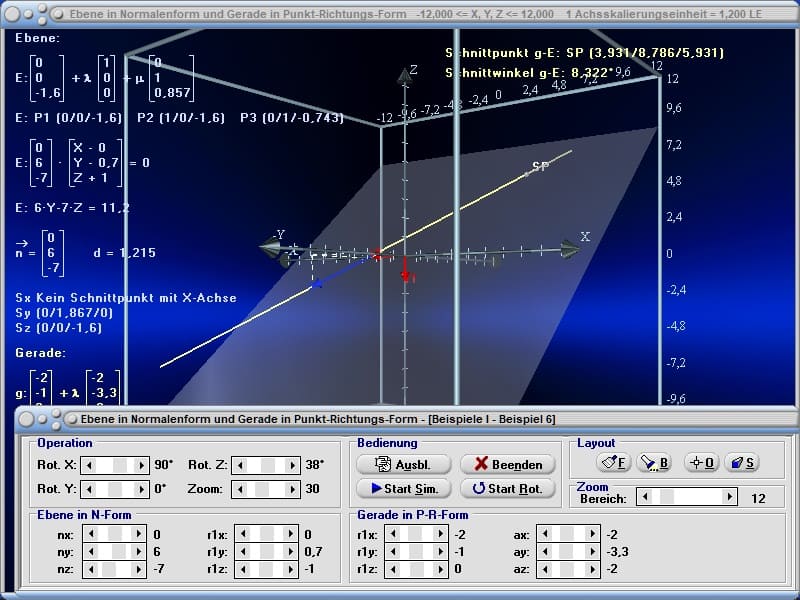Viewport: 800px width, 600px height.
Task: Open the Layout O crosshair button
Action: click(702, 463)
